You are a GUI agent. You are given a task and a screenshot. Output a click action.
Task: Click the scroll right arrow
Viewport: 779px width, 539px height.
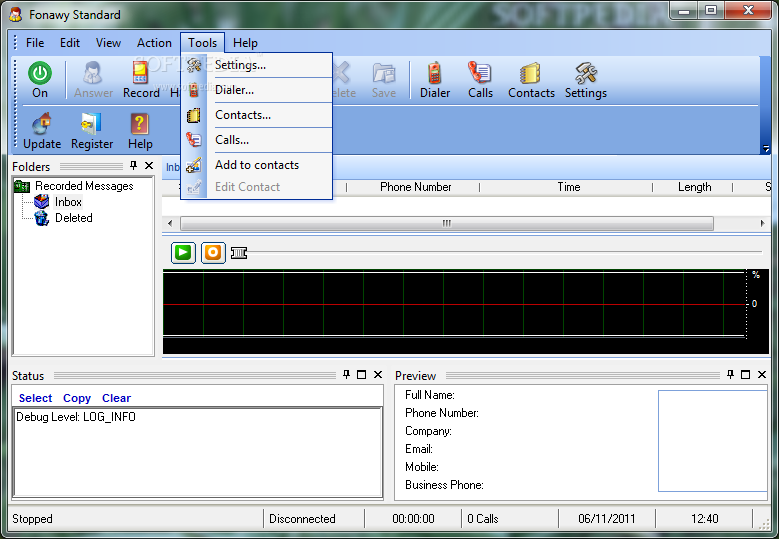pos(762,223)
